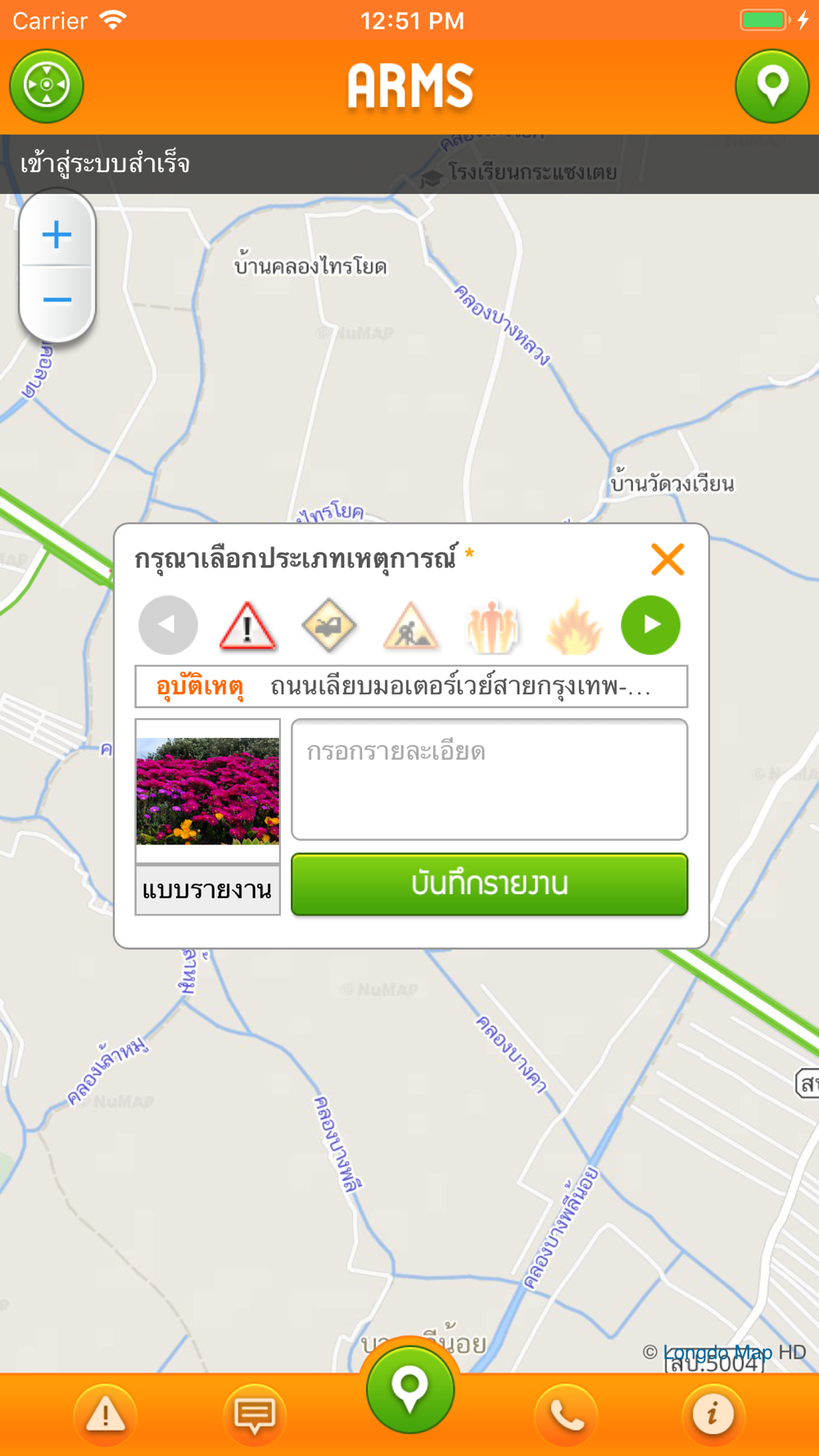This screenshot has height=1456, width=819.
Task: Tap the green compass icon in header
Action: click(x=47, y=86)
